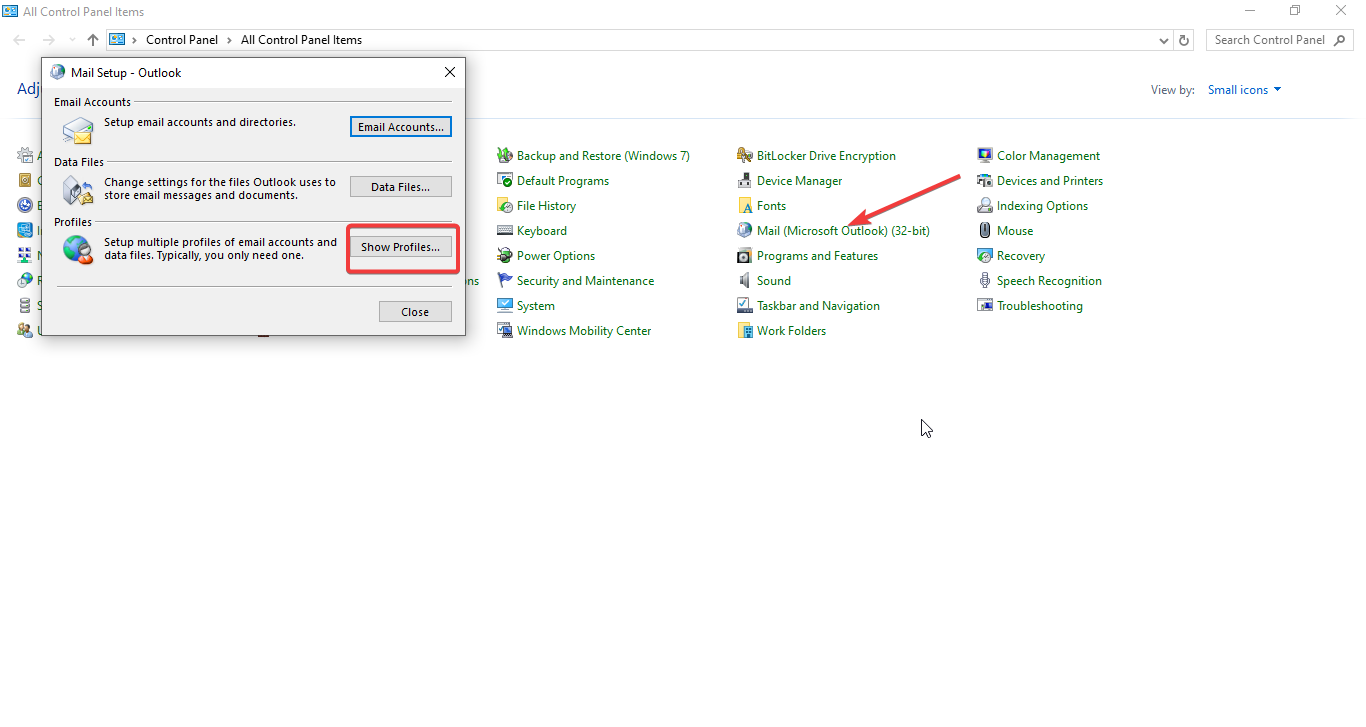Open Indexing Options
Viewport: 1366px width, 727px height.
click(1040, 205)
